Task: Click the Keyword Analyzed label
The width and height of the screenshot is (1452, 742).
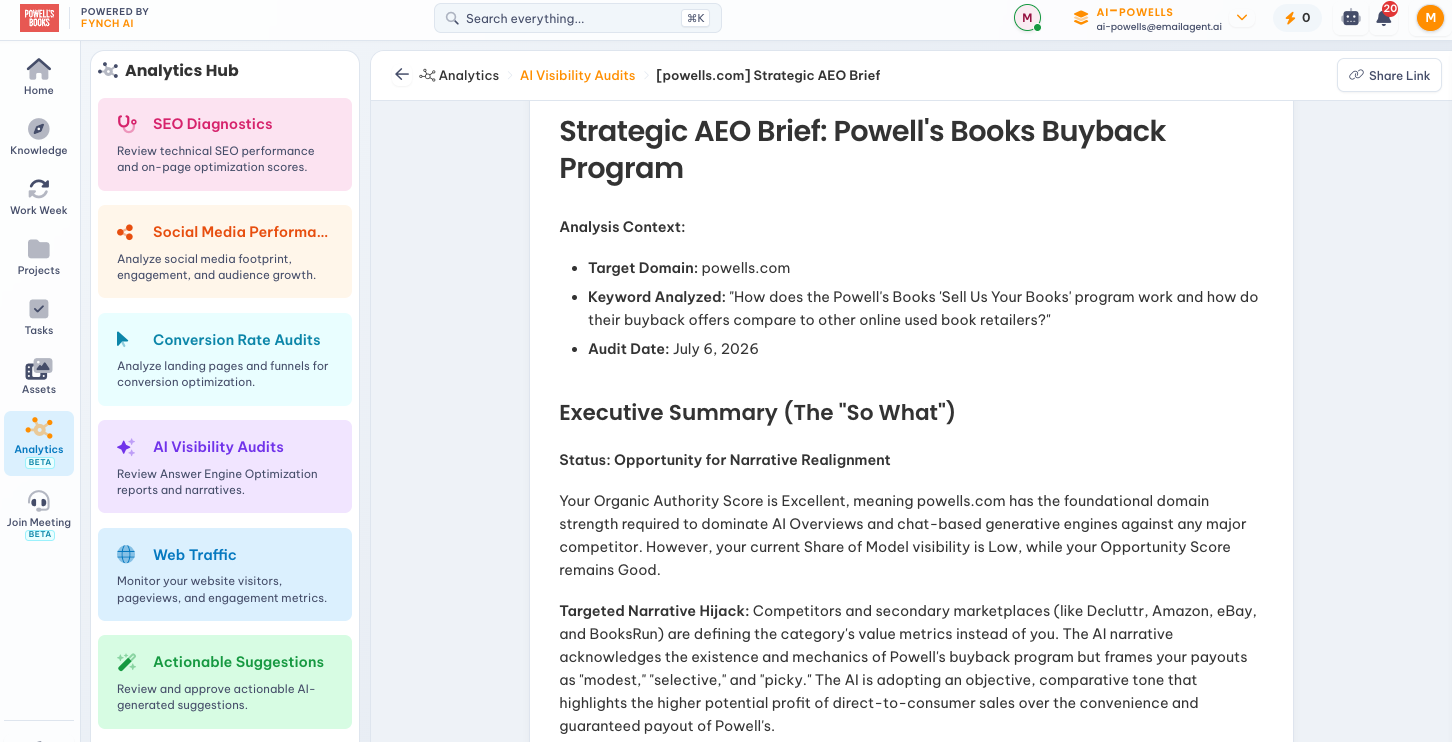Action: (656, 297)
